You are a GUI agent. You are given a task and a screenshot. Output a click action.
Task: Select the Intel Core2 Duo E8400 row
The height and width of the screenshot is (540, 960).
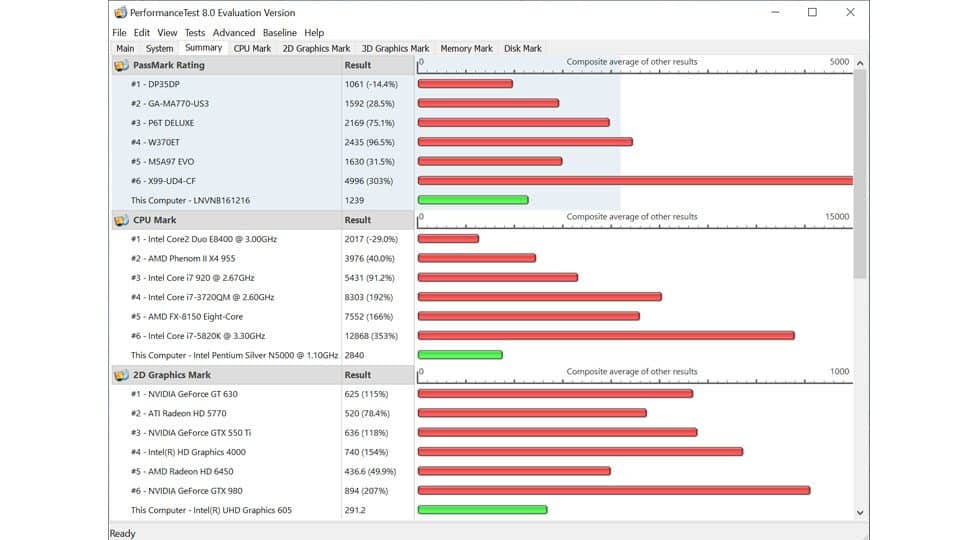(482, 239)
